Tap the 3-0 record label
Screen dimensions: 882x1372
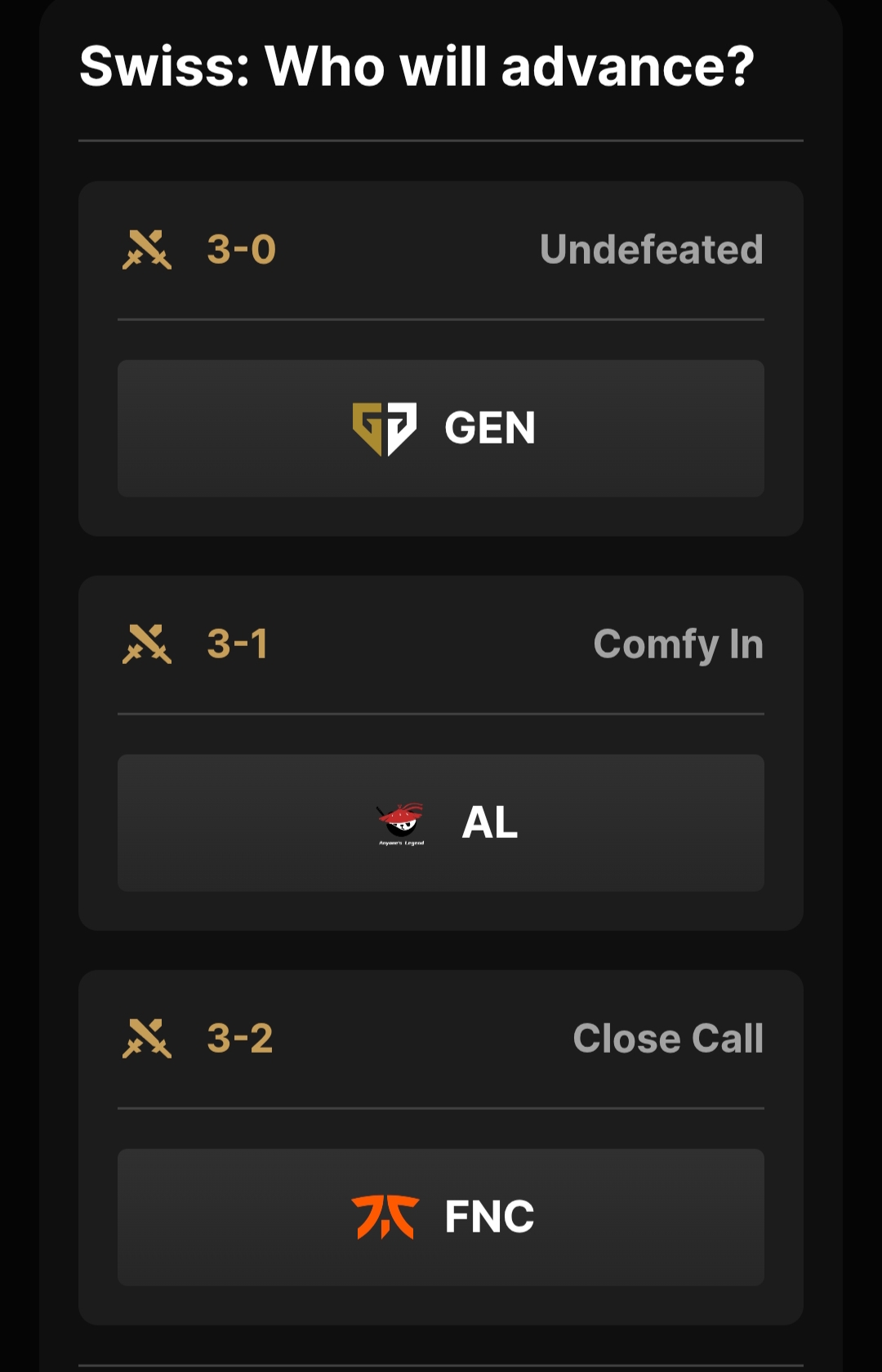(x=242, y=250)
